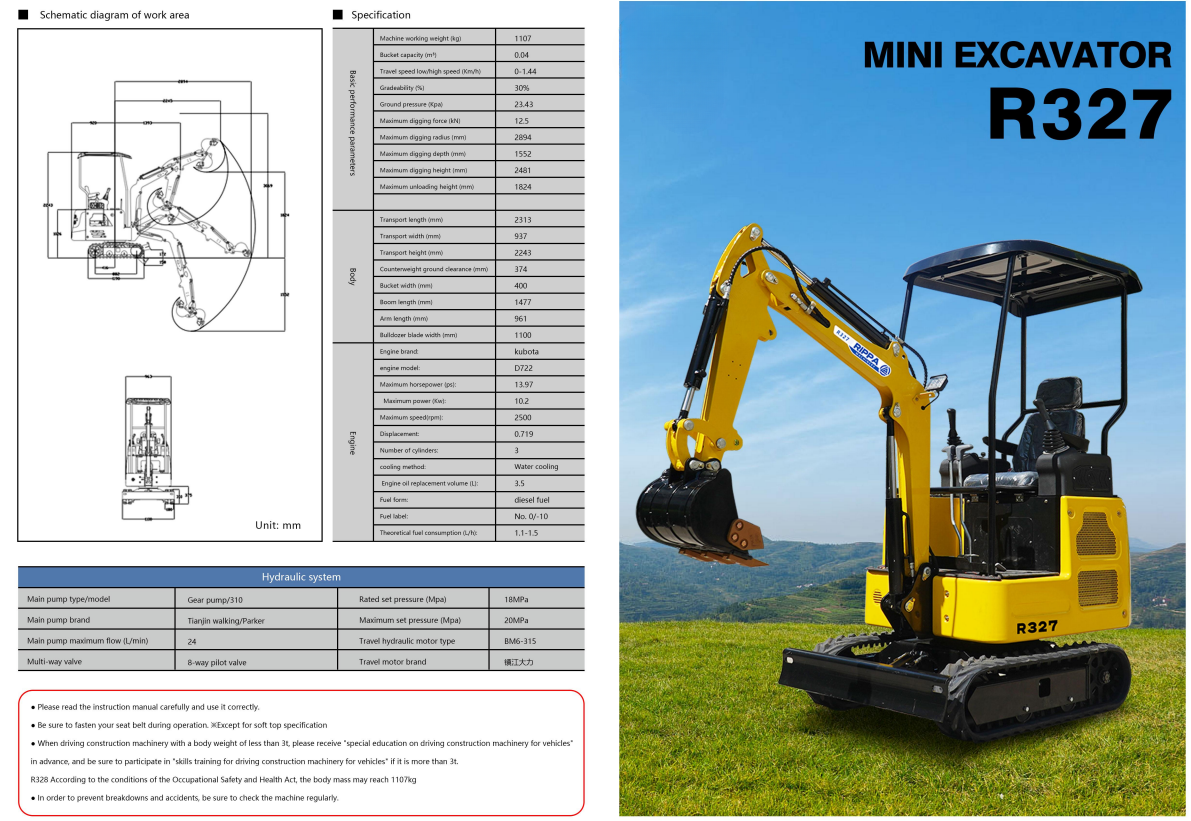1191x821 pixels.
Task: Click 'Machine working weight (kg)' row label
Action: point(420,39)
